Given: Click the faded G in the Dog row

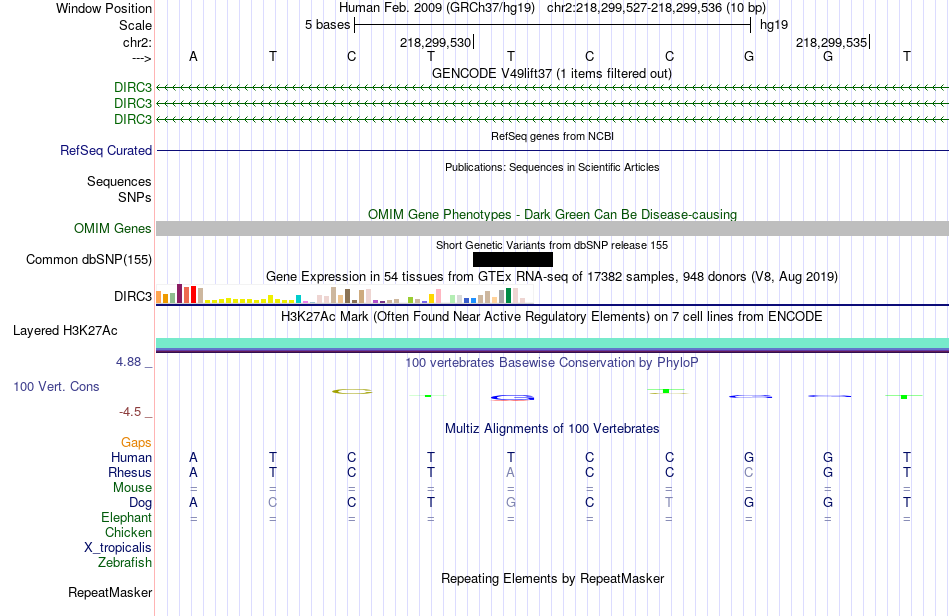Looking at the screenshot, I should [x=511, y=502].
